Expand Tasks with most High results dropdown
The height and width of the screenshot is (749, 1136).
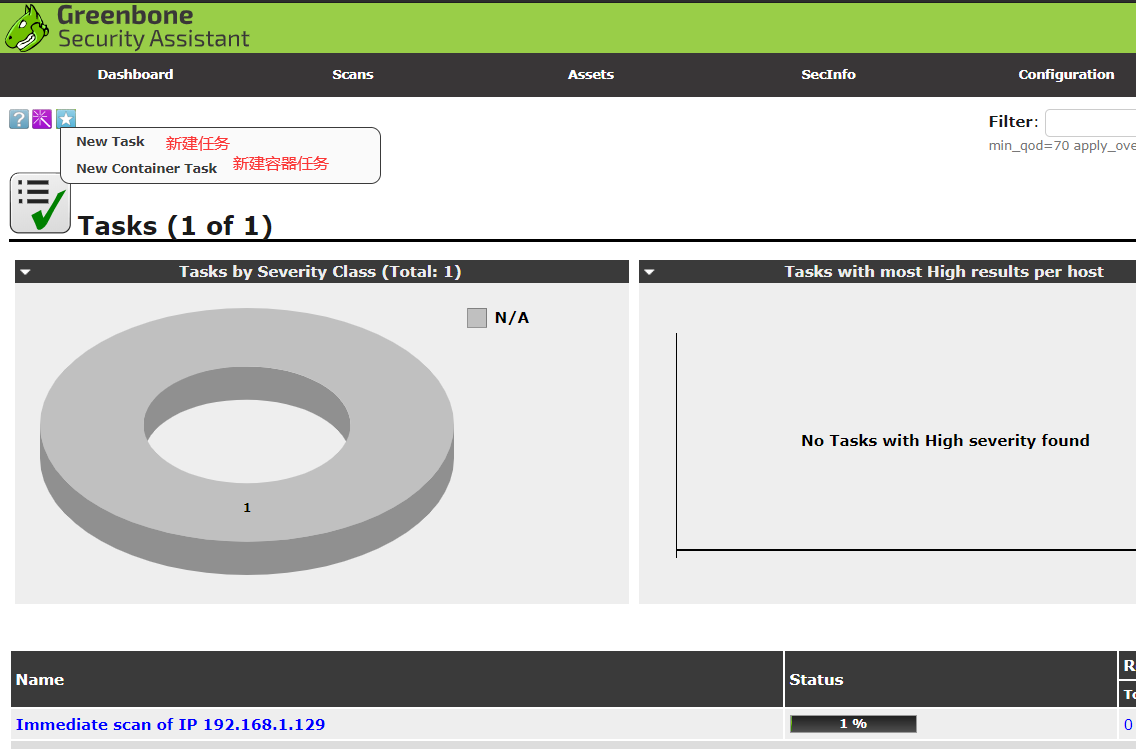click(648, 272)
